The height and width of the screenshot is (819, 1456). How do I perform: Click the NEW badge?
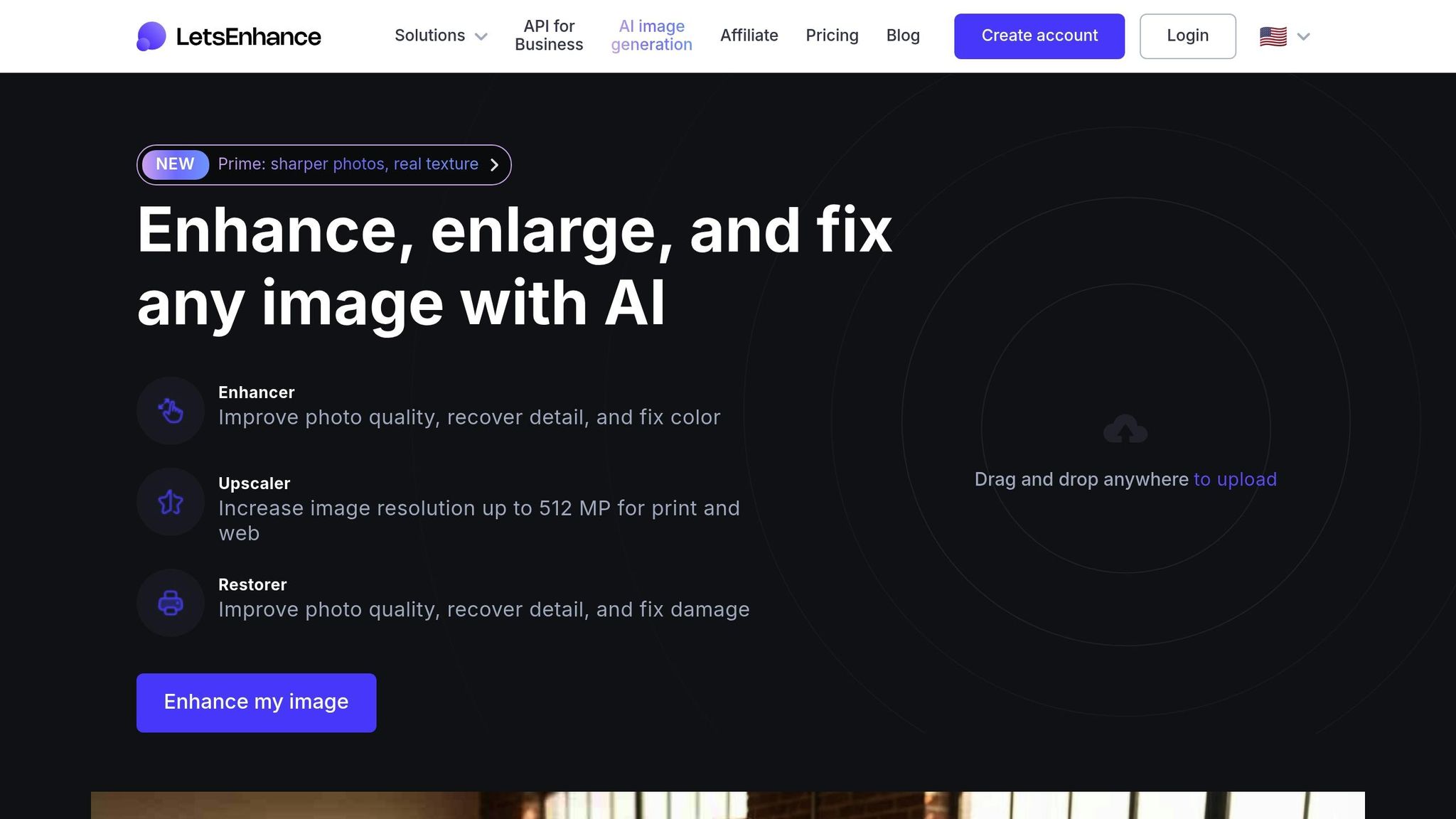[174, 164]
